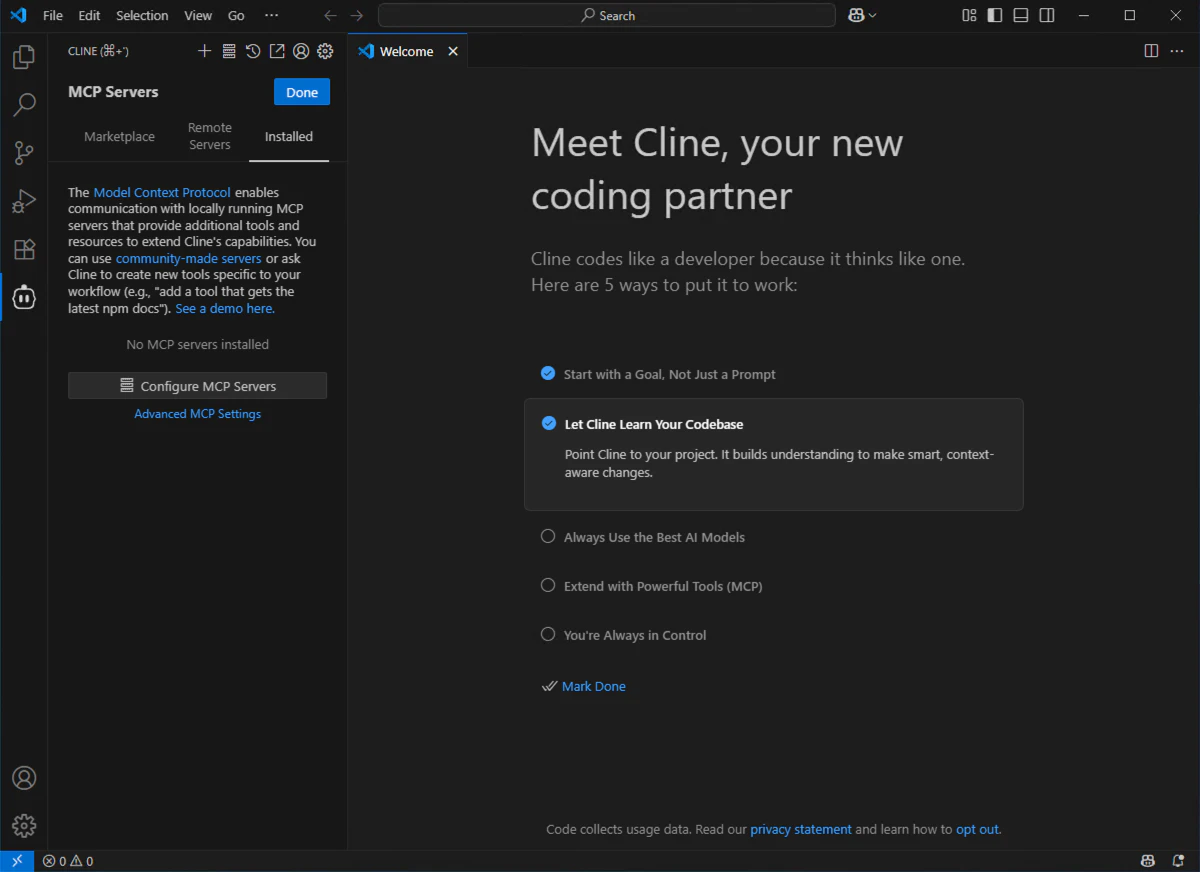Viewport: 1200px width, 872px height.
Task: Toggle the bottom panel layout icon
Action: (x=1021, y=15)
